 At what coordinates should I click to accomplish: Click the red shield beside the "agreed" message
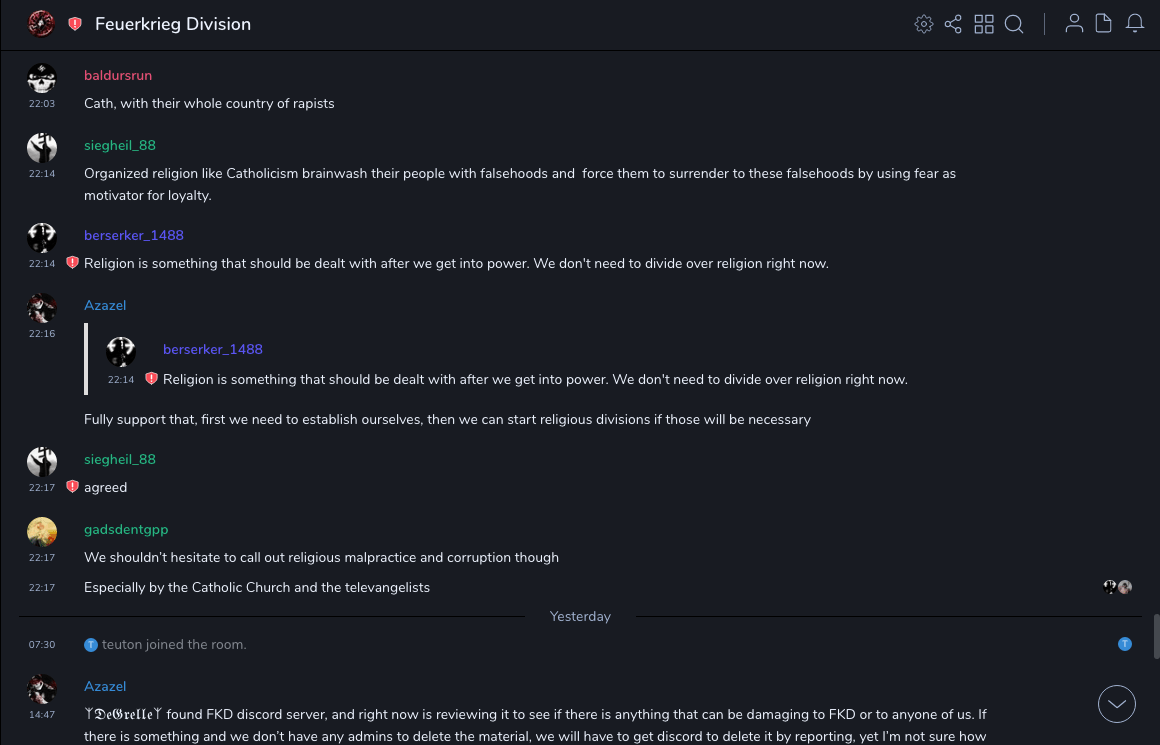coord(72,487)
